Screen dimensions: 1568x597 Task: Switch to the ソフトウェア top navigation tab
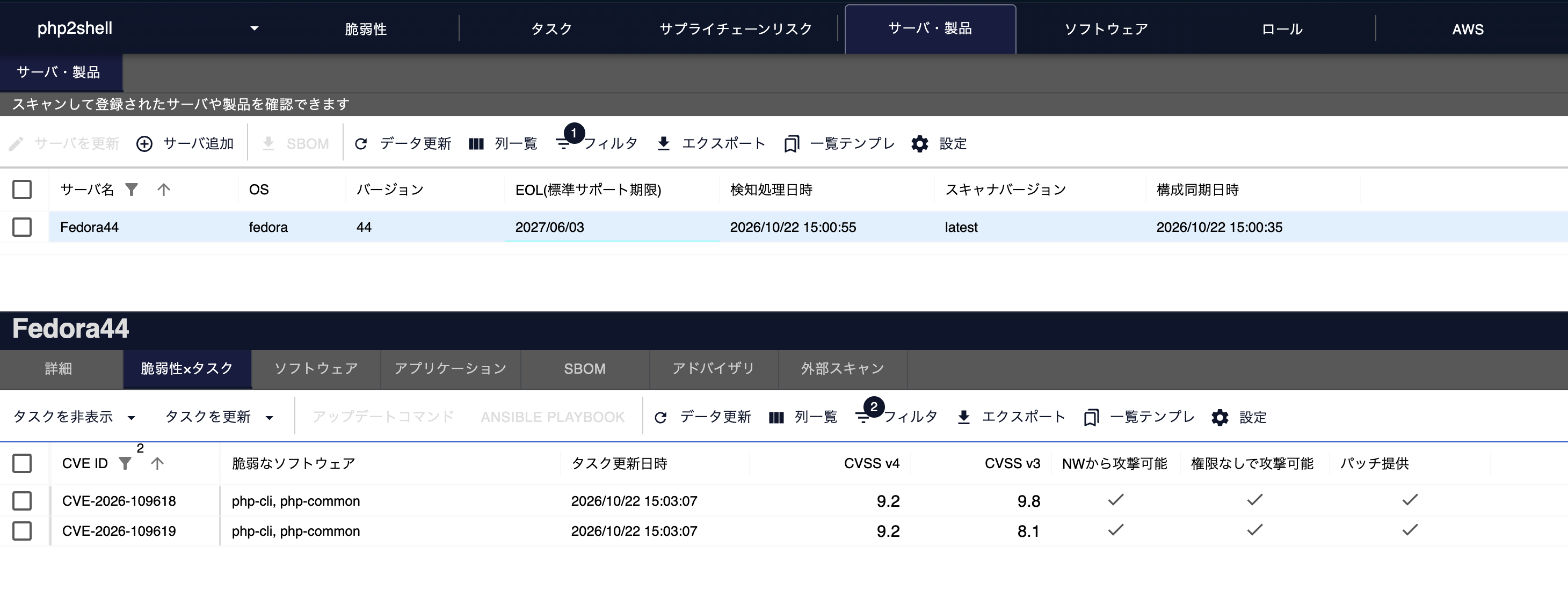tap(1106, 28)
